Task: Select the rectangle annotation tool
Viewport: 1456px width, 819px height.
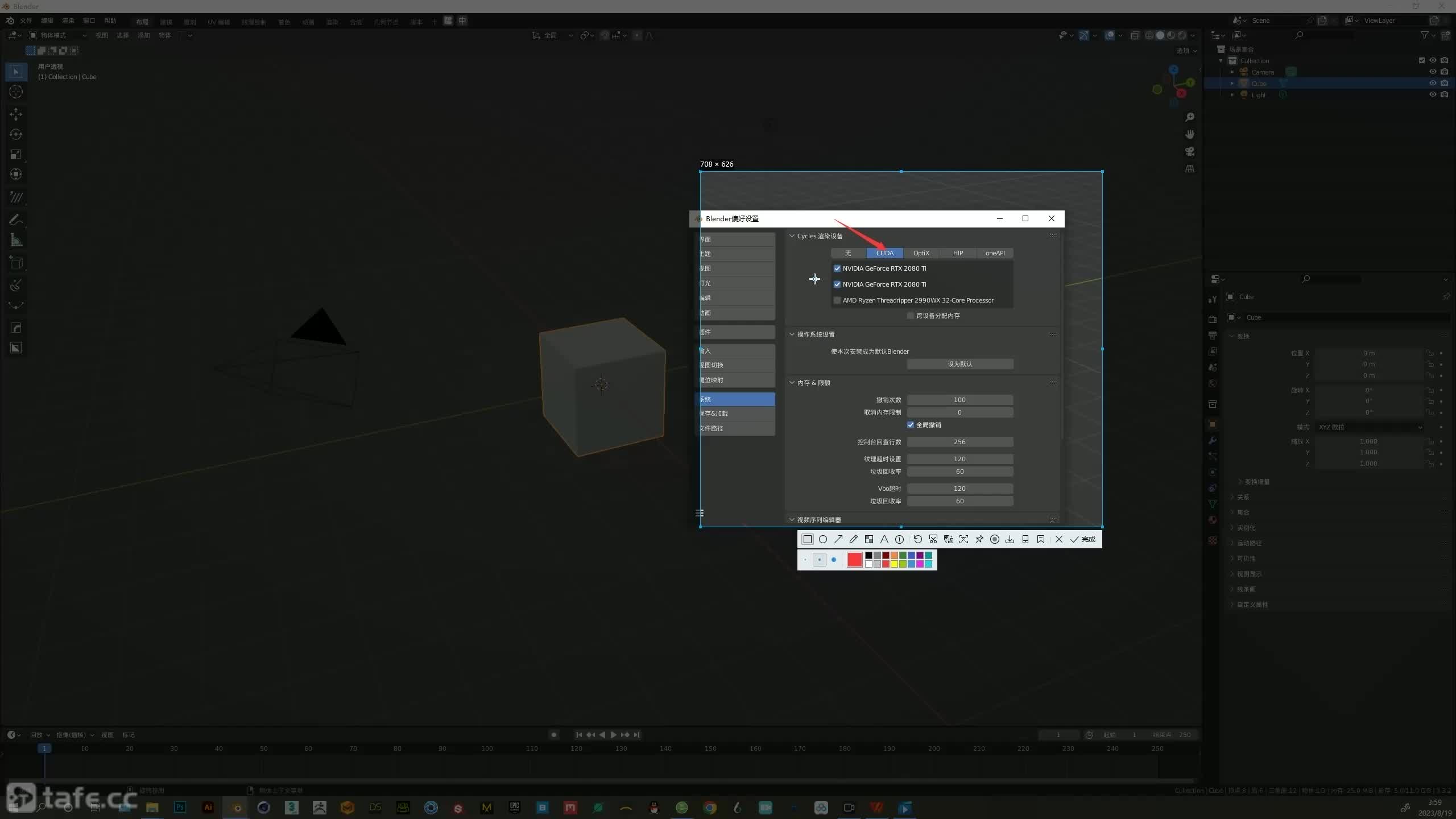Action: pos(807,539)
